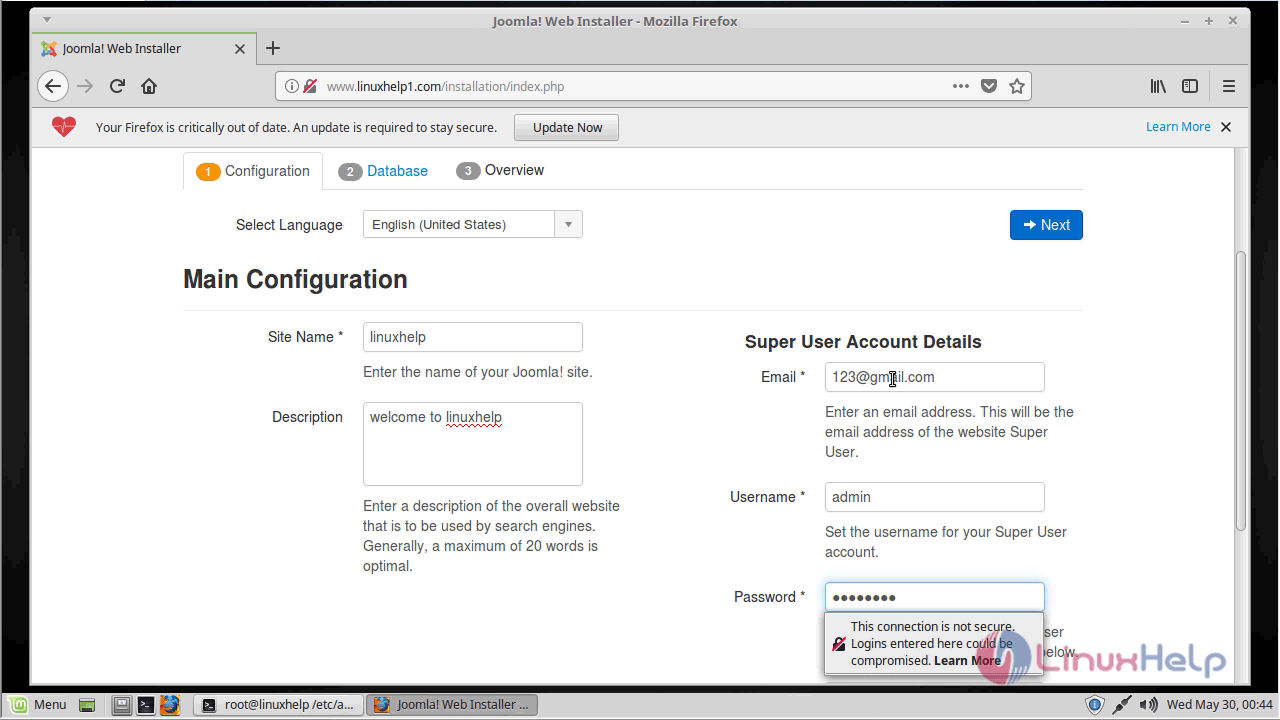This screenshot has height=720, width=1280.
Task: Select the Joomla! Web Installer taskbar window
Action: (x=452, y=704)
